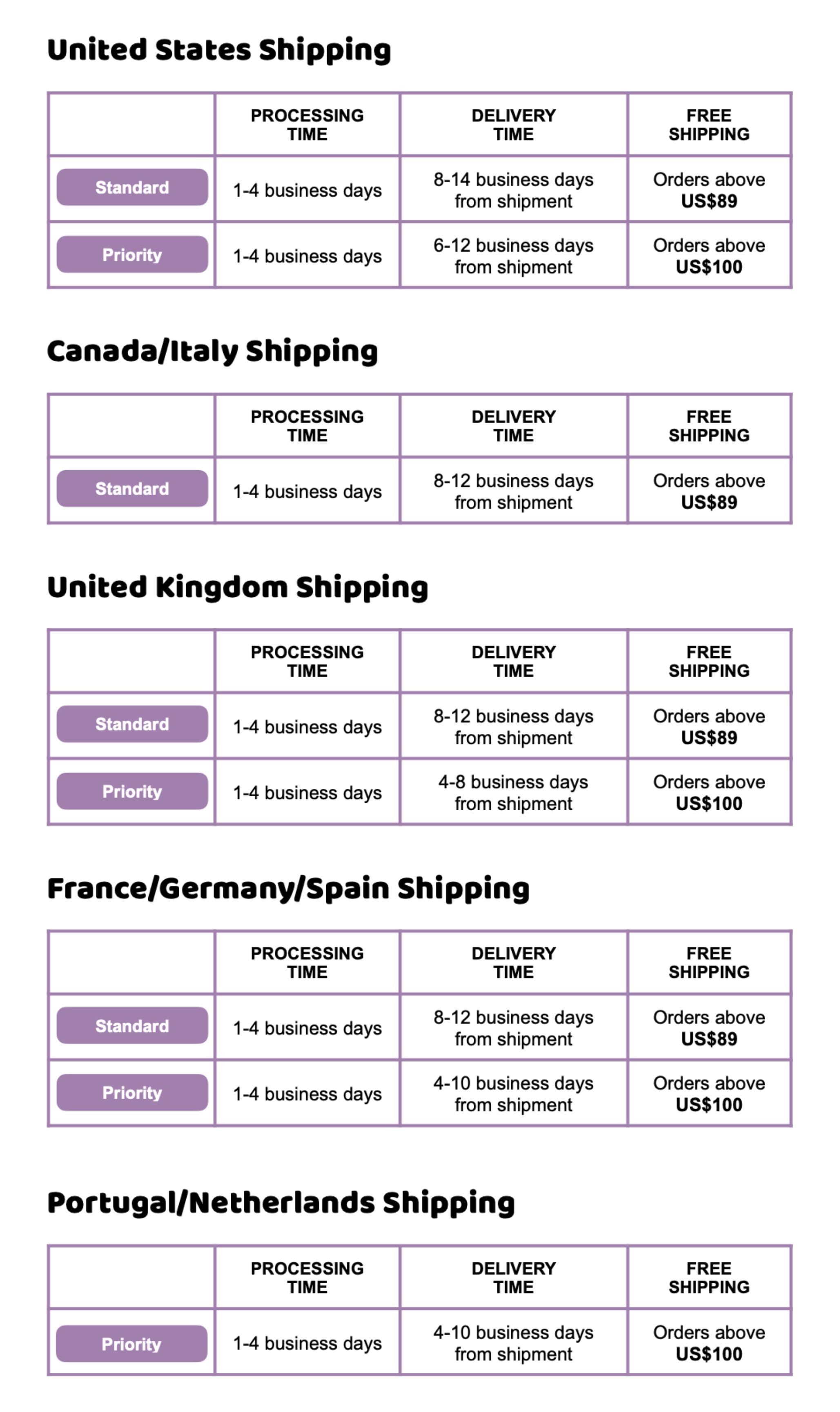Select the Priority badge in France/Germany/Spain Shipping
The image size is (840, 1412).
tap(132, 1092)
